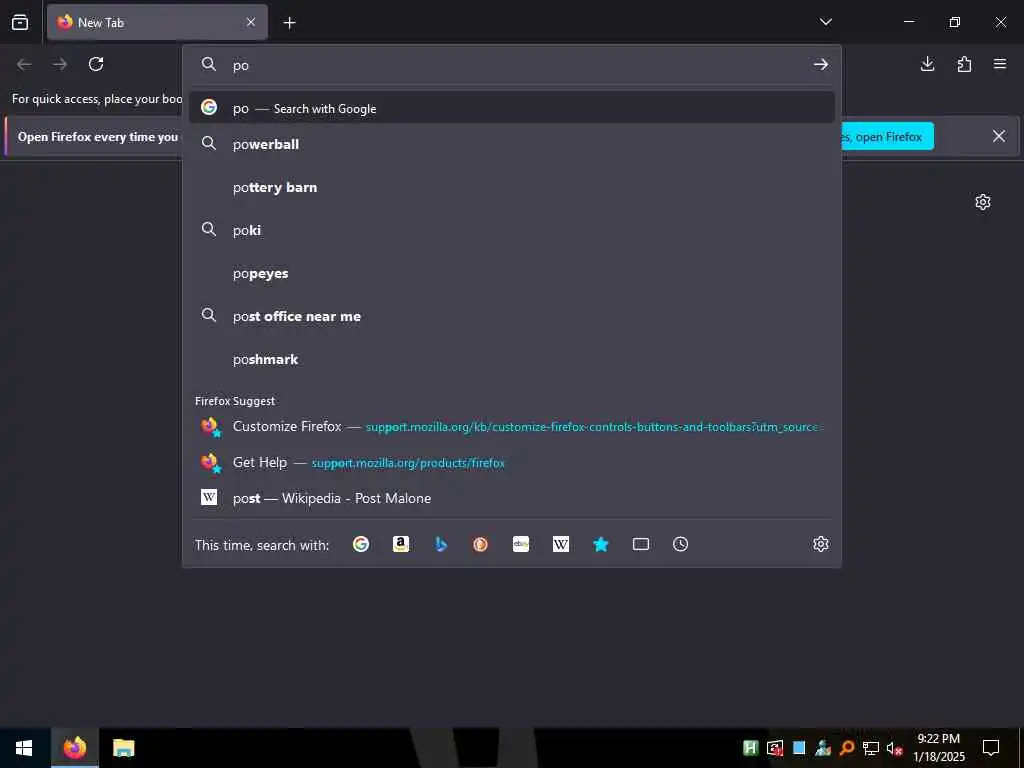Open the Windows Start menu
This screenshot has width=1024, height=768.
24,748
